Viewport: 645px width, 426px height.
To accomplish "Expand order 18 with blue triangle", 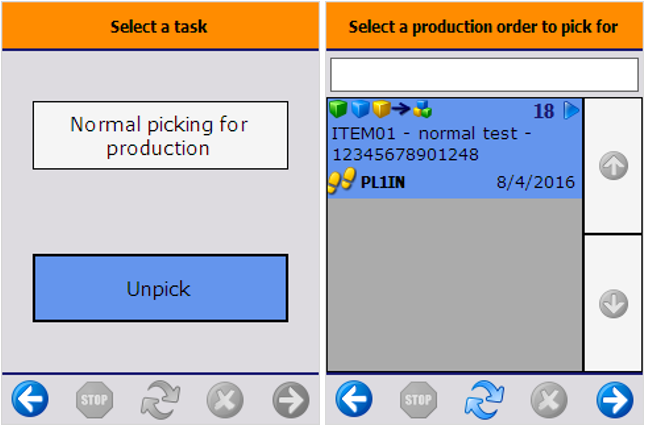I will 571,110.
